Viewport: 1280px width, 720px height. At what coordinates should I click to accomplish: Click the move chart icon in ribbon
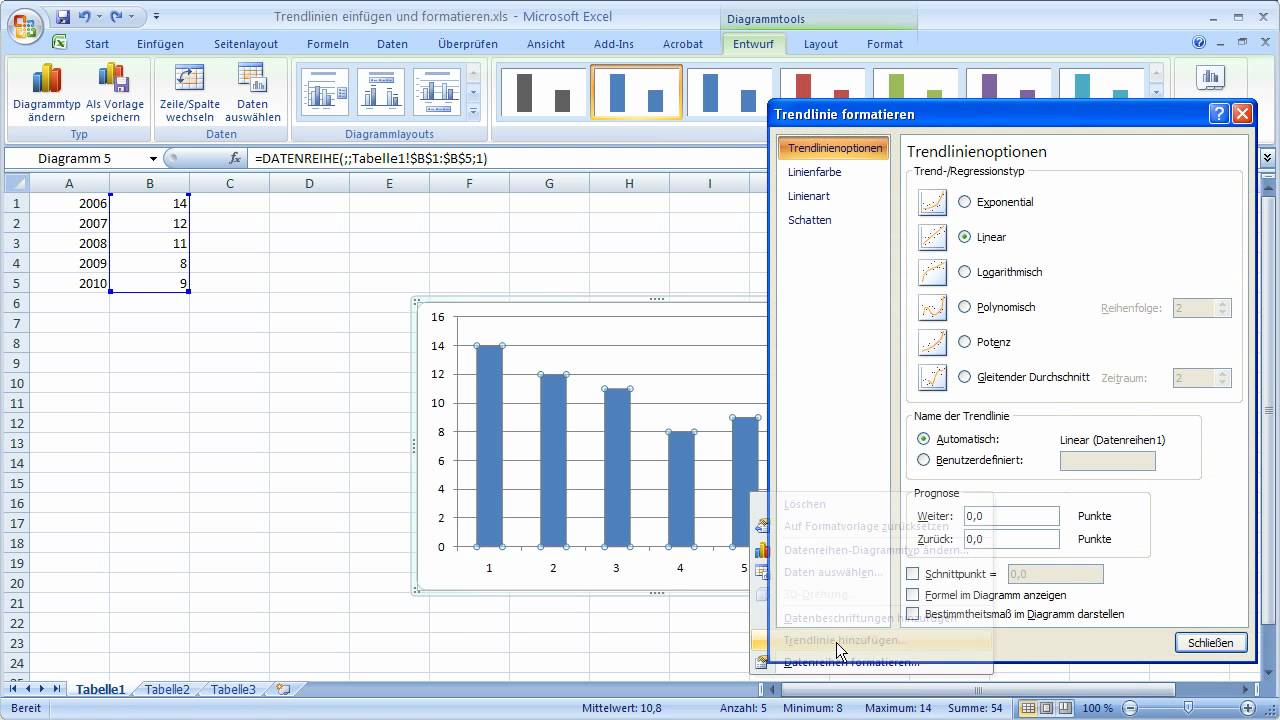click(x=1211, y=77)
